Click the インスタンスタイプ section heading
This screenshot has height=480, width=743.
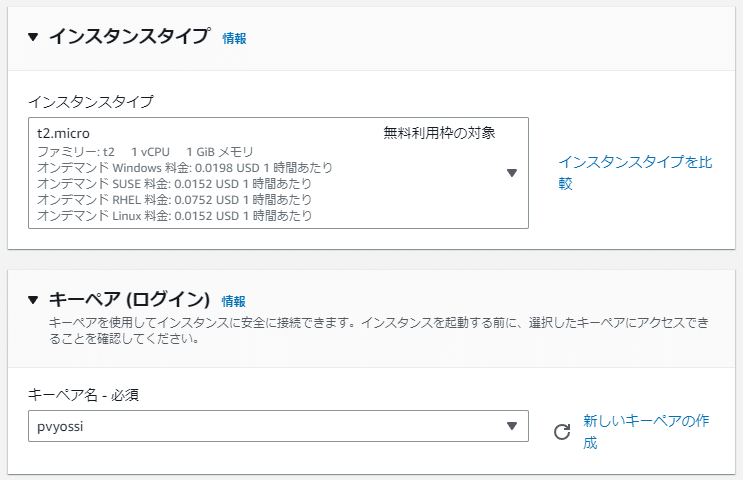[x=129, y=37]
